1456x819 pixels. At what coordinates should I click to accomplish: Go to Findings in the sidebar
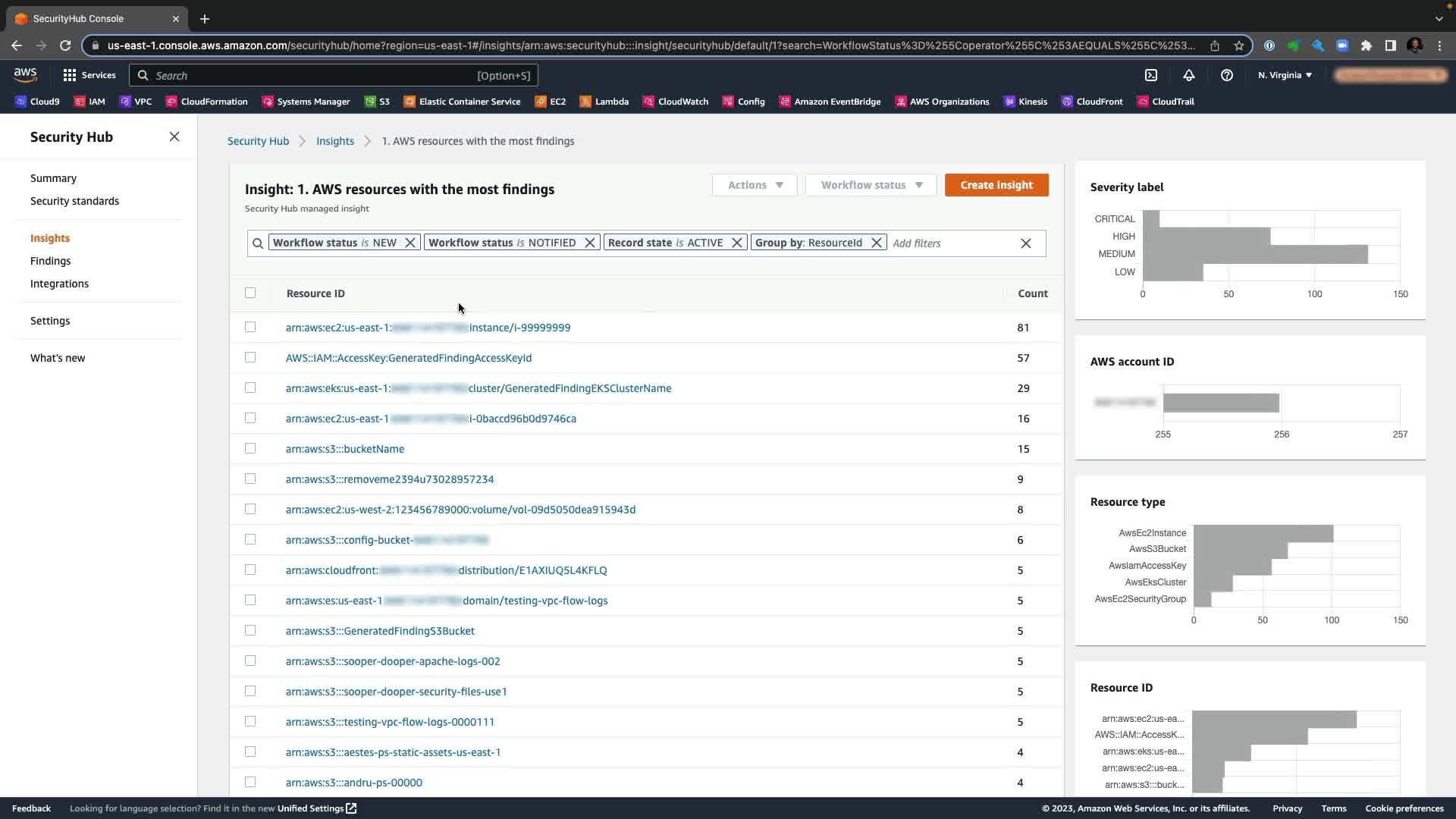click(x=50, y=261)
